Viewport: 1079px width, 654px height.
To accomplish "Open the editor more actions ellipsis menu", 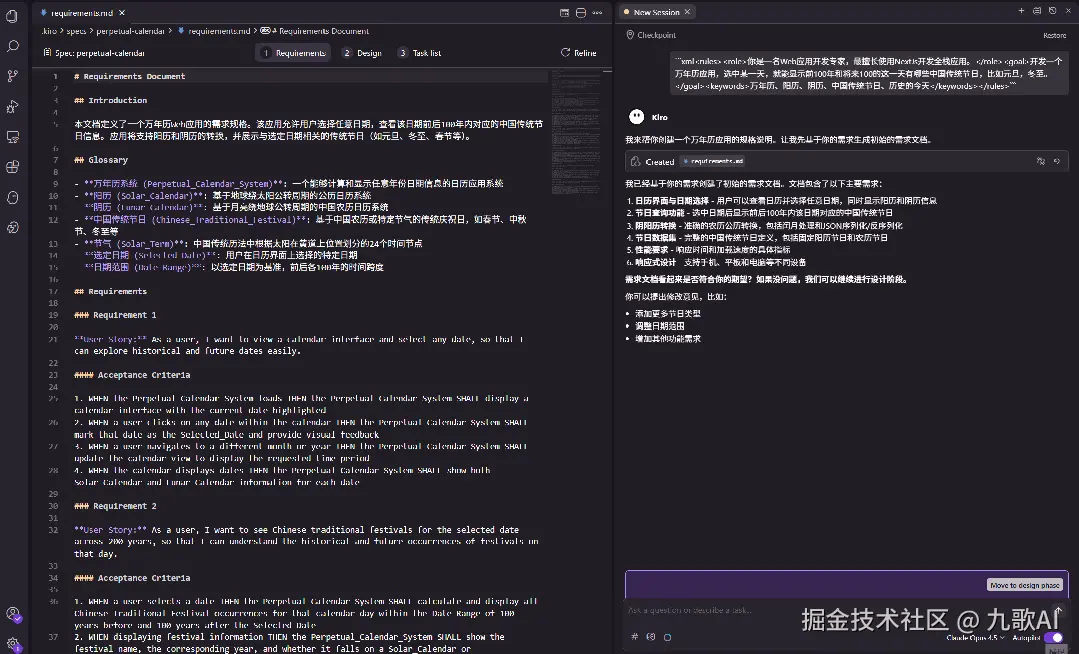I will point(596,11).
